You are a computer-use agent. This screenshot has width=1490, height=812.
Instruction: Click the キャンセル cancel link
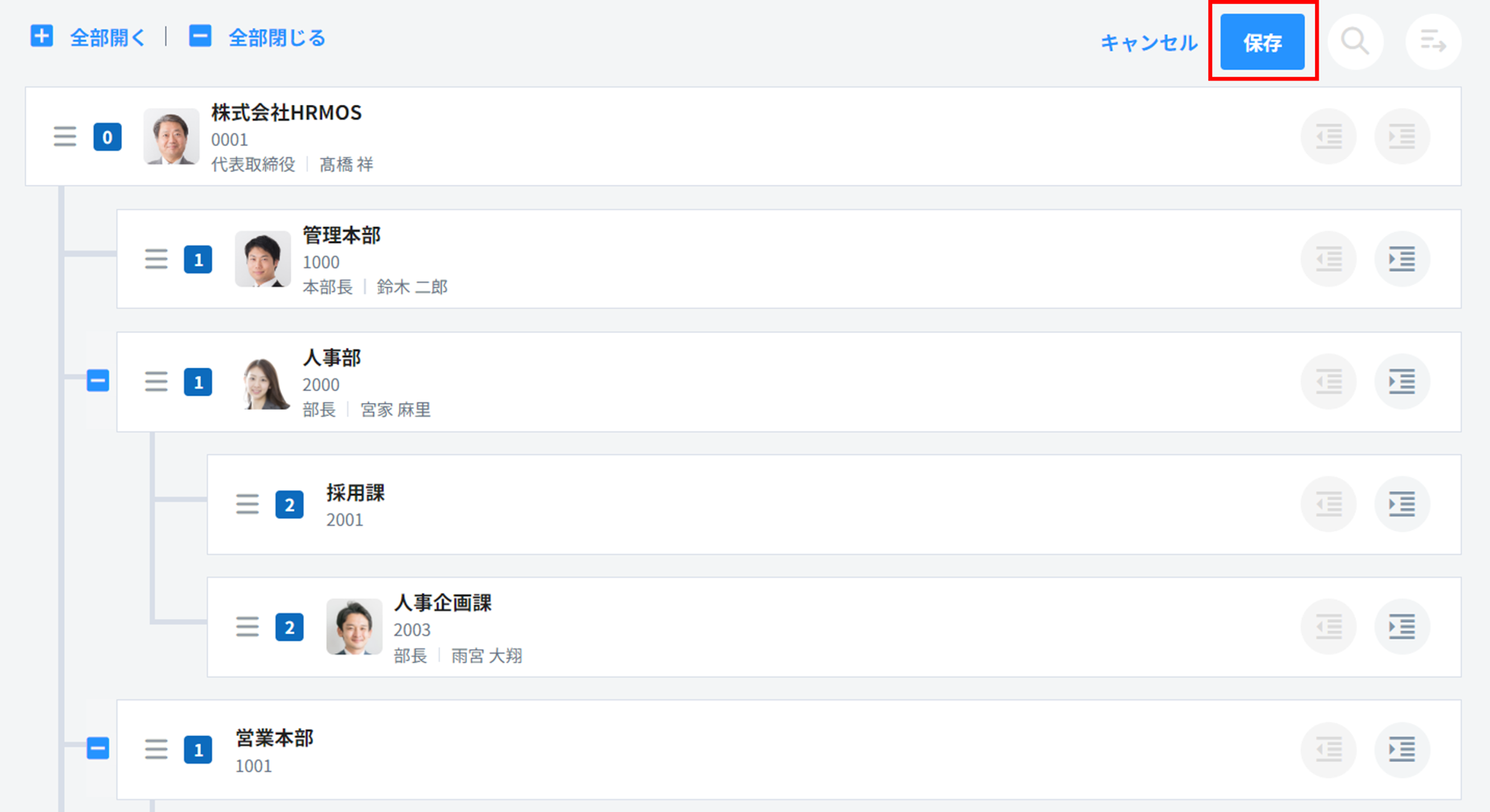coord(1149,42)
